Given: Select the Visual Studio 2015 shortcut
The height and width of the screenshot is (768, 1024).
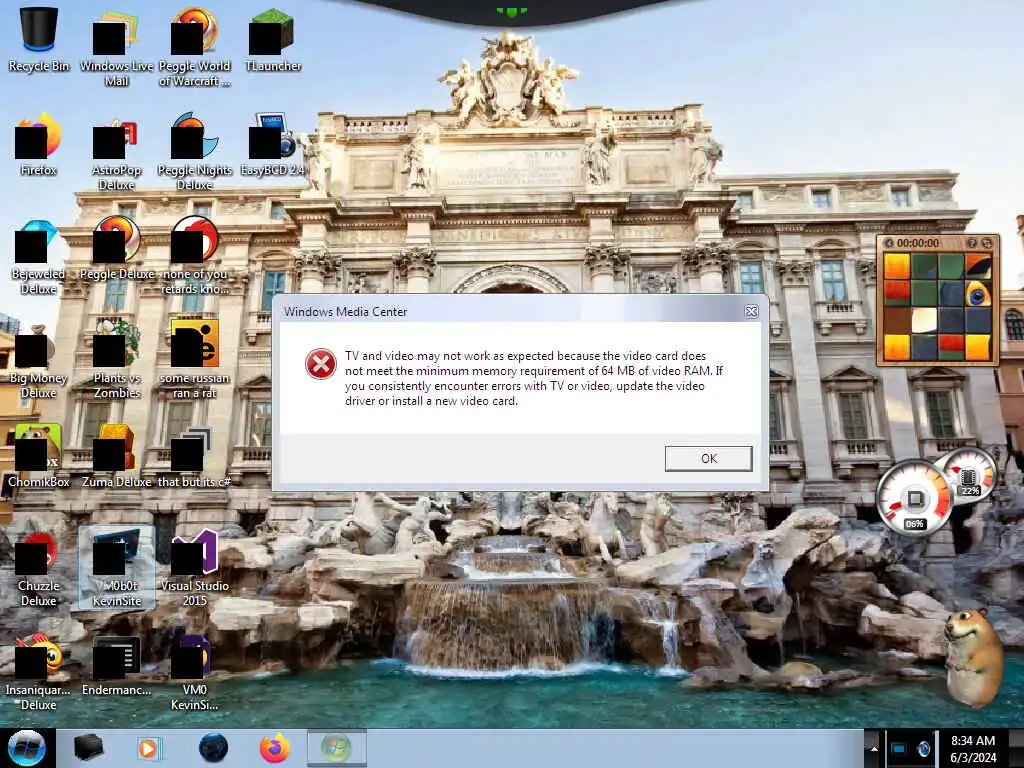Looking at the screenshot, I should click(x=195, y=568).
